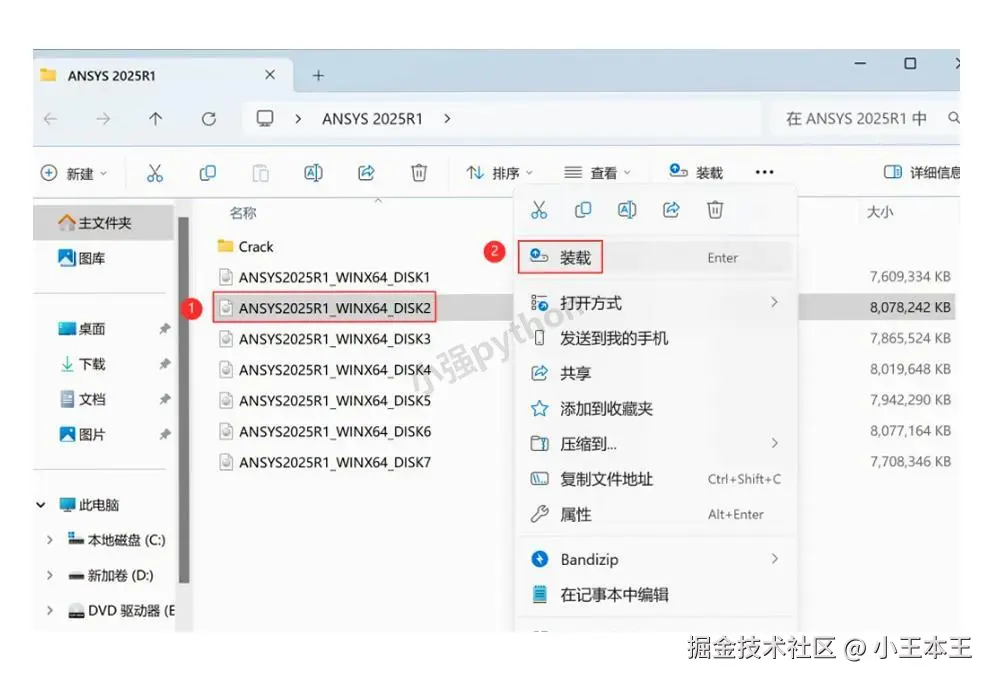Click the 装载 (Mount) toolbar button

[696, 172]
